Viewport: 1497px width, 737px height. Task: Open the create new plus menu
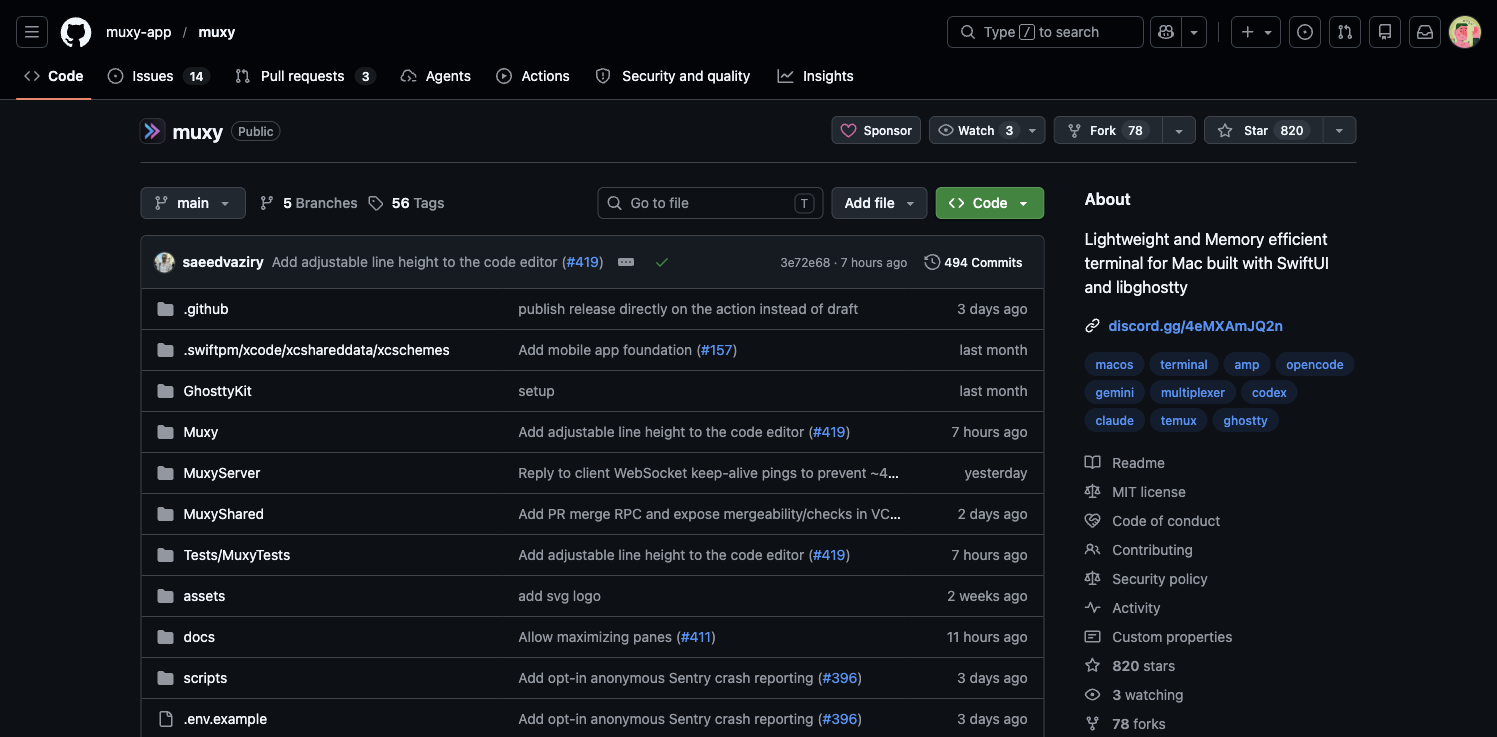[x=1256, y=32]
